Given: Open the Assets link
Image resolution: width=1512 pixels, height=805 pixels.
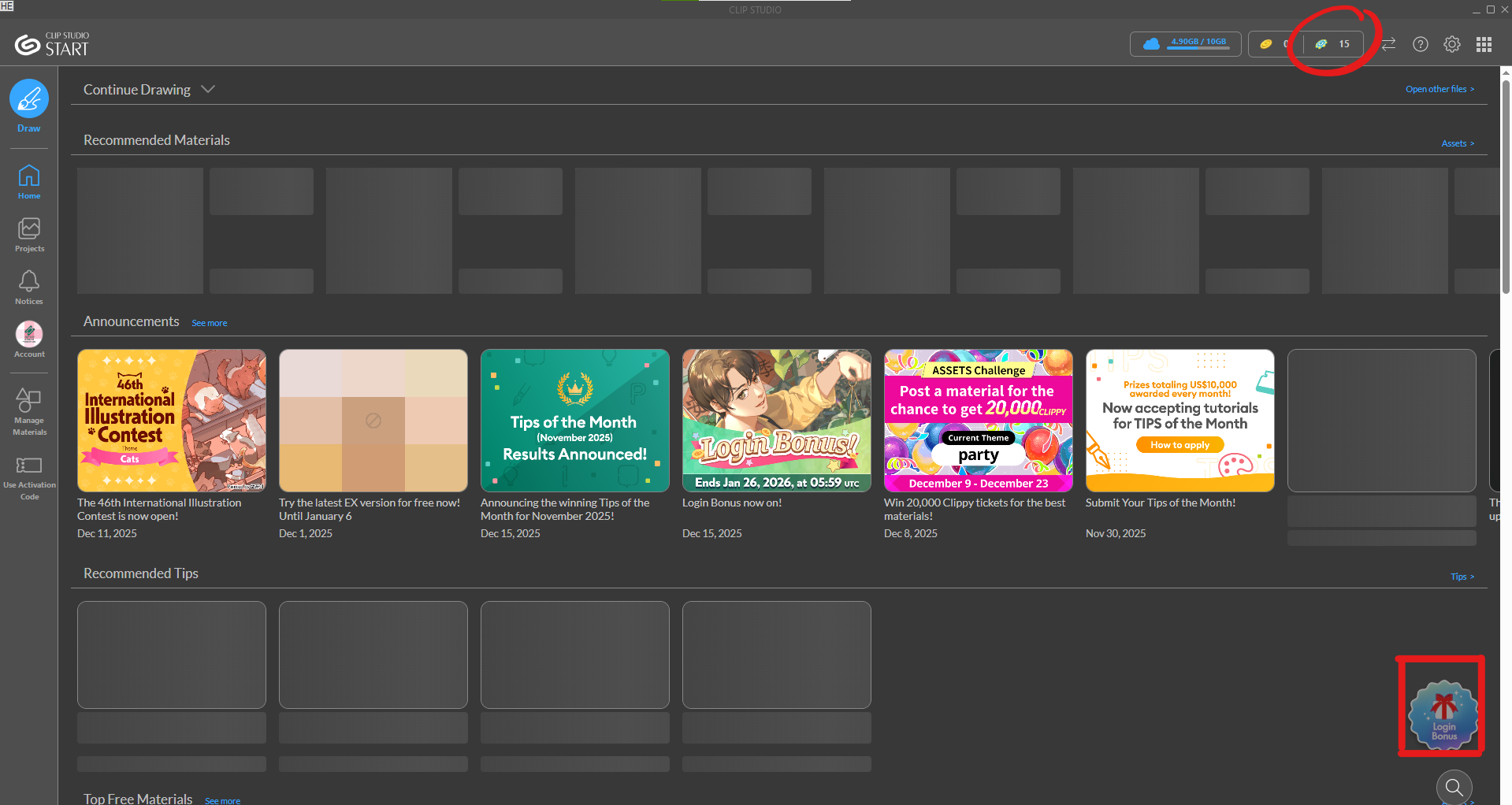Looking at the screenshot, I should [1458, 143].
